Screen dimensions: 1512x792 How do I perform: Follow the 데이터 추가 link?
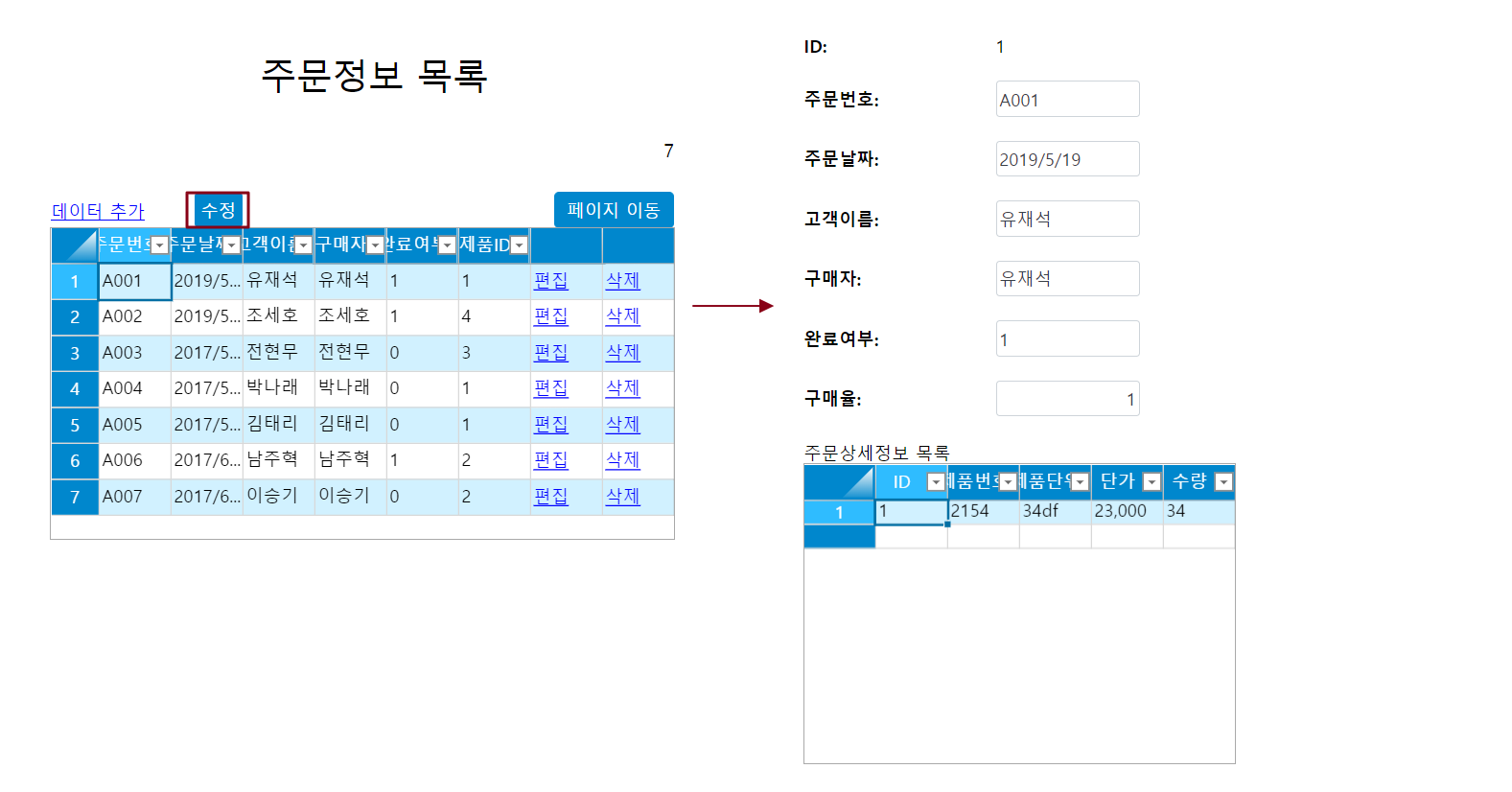pyautogui.click(x=98, y=211)
